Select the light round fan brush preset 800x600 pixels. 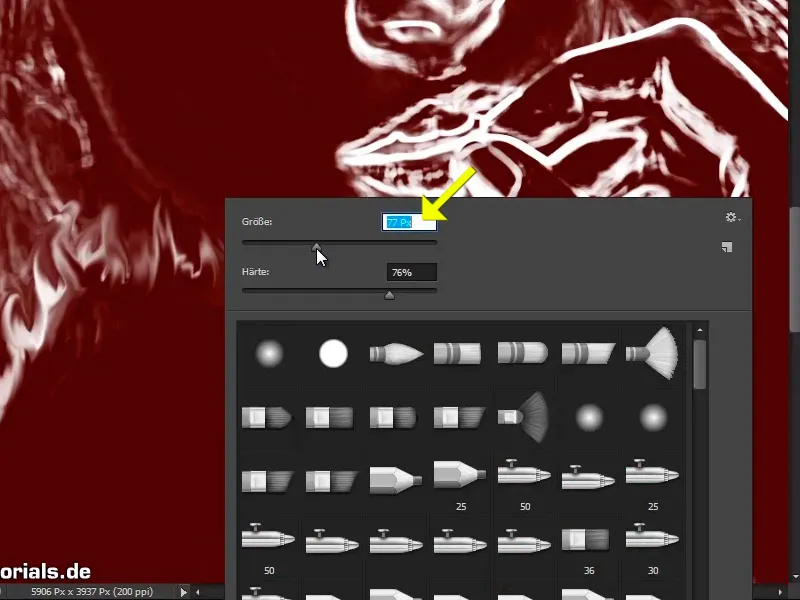point(652,353)
